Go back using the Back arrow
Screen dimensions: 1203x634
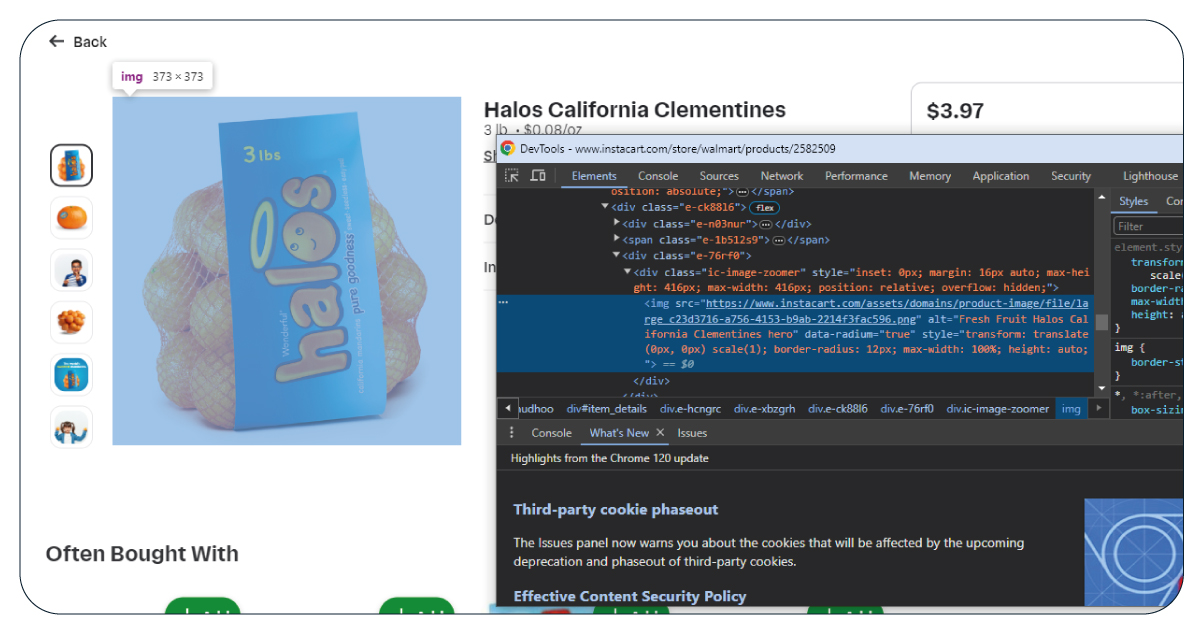coord(56,41)
